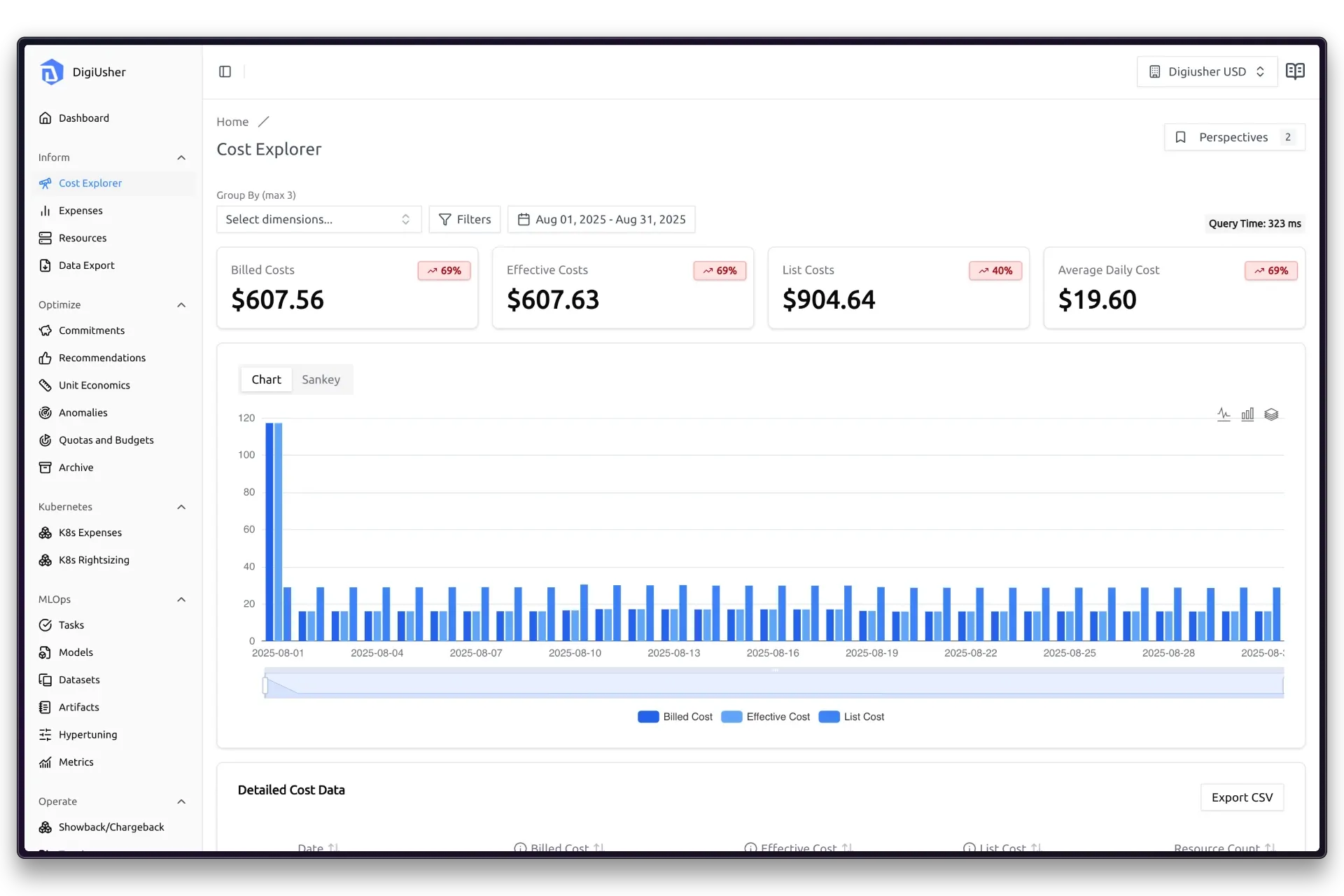Toggle the sidebar panel icon

[225, 71]
